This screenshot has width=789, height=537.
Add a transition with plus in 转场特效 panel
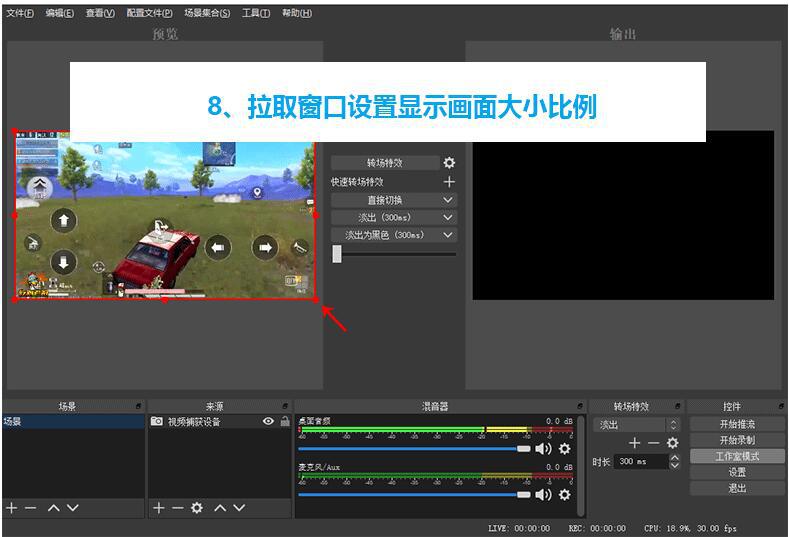pos(635,443)
